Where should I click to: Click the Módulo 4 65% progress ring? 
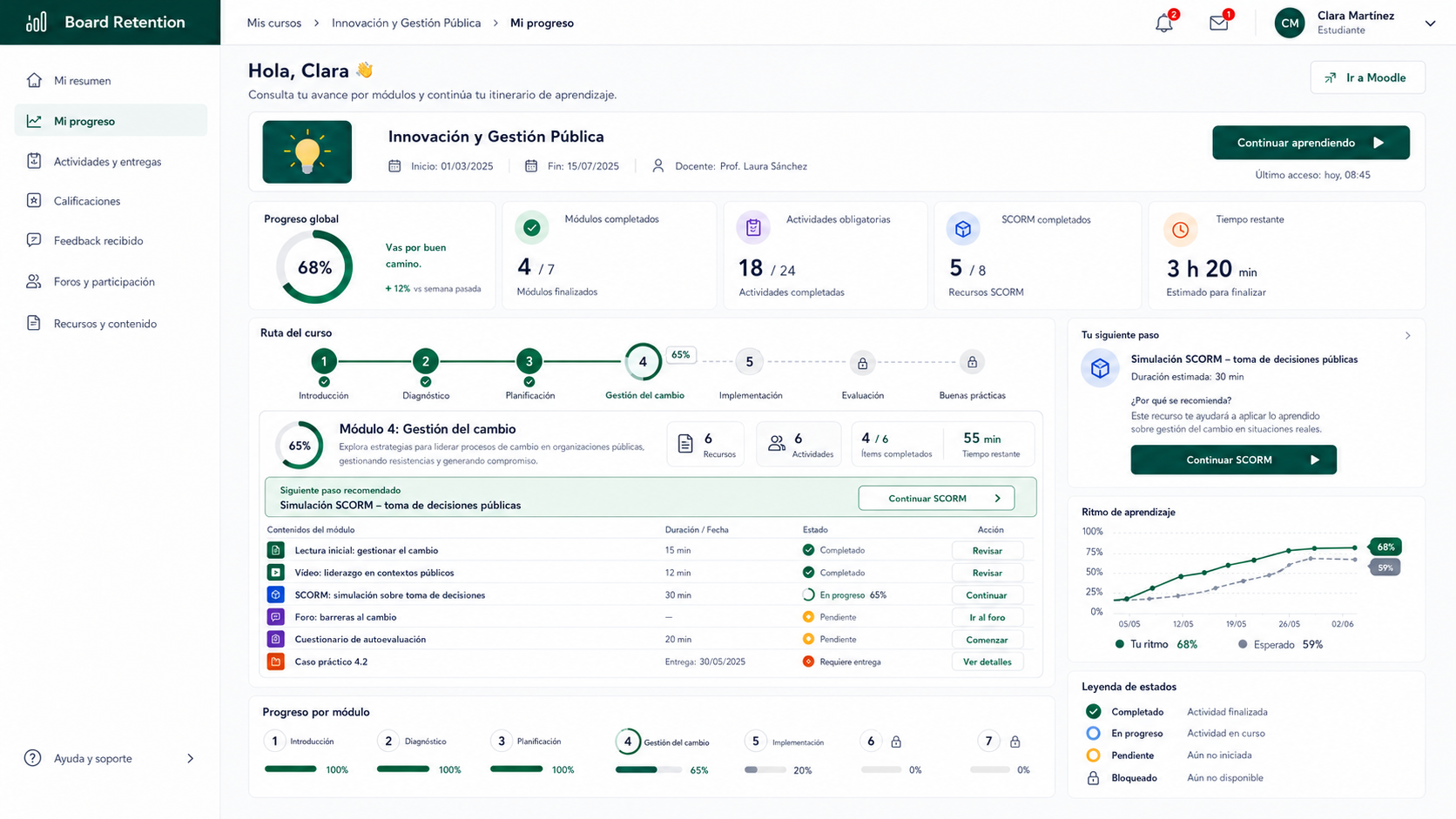tap(300, 446)
